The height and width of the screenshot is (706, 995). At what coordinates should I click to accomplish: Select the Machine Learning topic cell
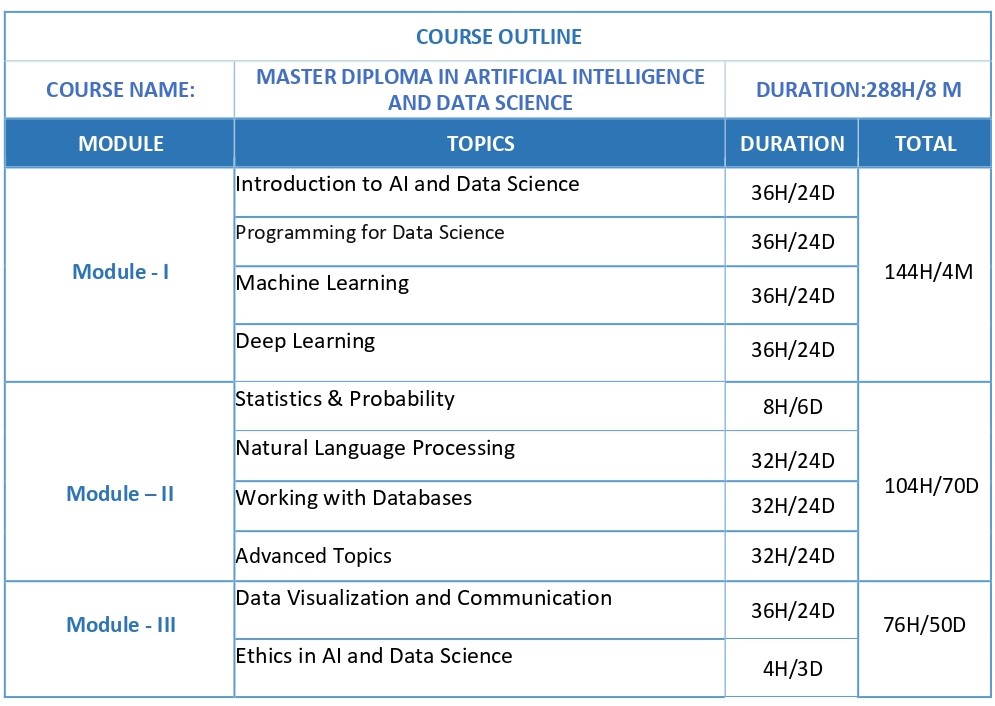[x=322, y=283]
